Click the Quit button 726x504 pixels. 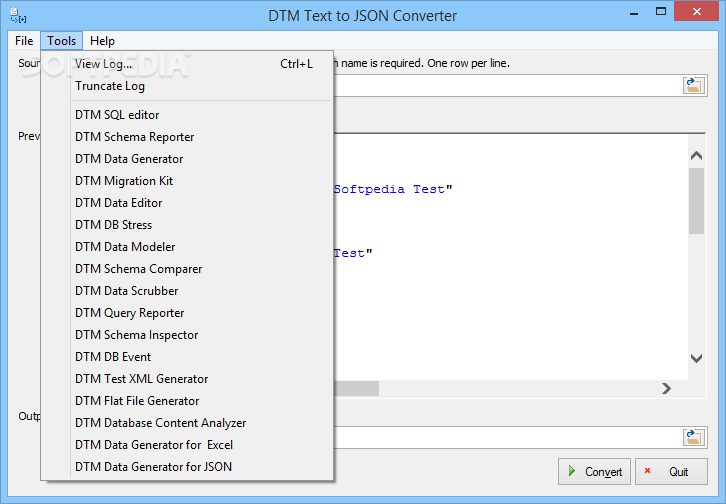[x=671, y=472]
